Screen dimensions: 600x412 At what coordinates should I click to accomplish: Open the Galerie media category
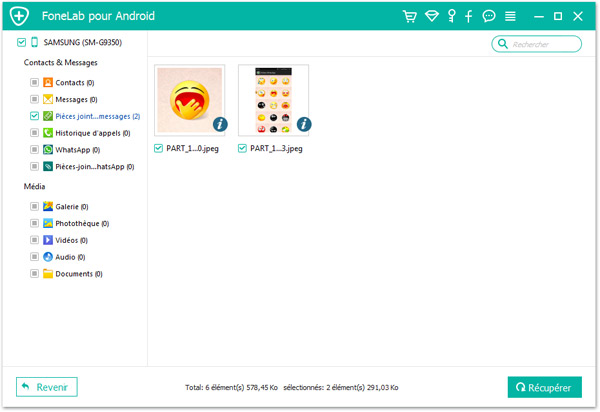(71, 207)
